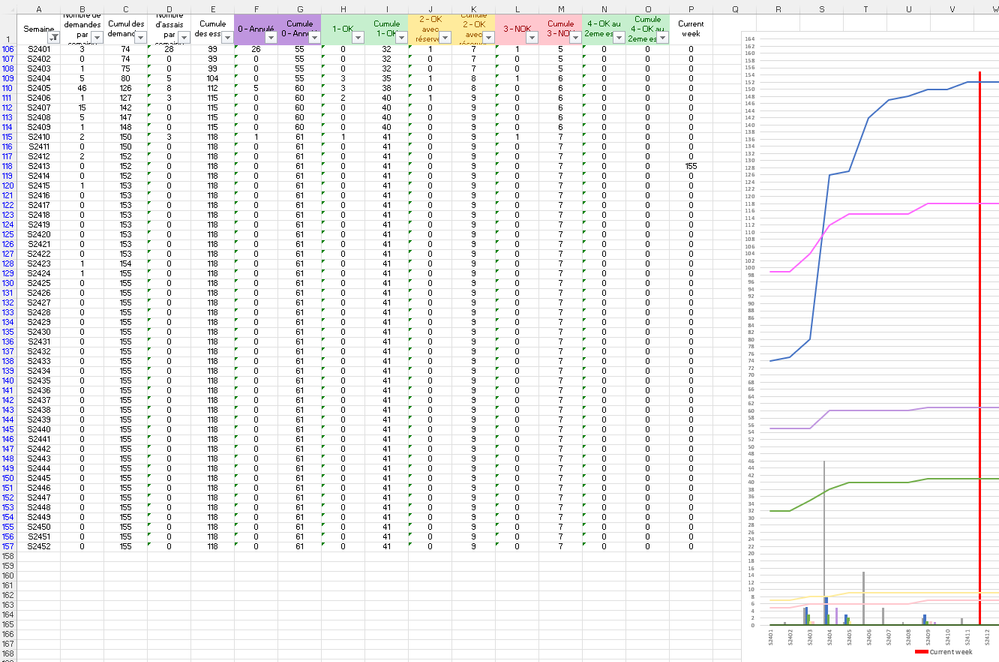Screen dimensions: 999x662
Task: Open the Semaine column filter dropdown
Action: click(x=54, y=38)
